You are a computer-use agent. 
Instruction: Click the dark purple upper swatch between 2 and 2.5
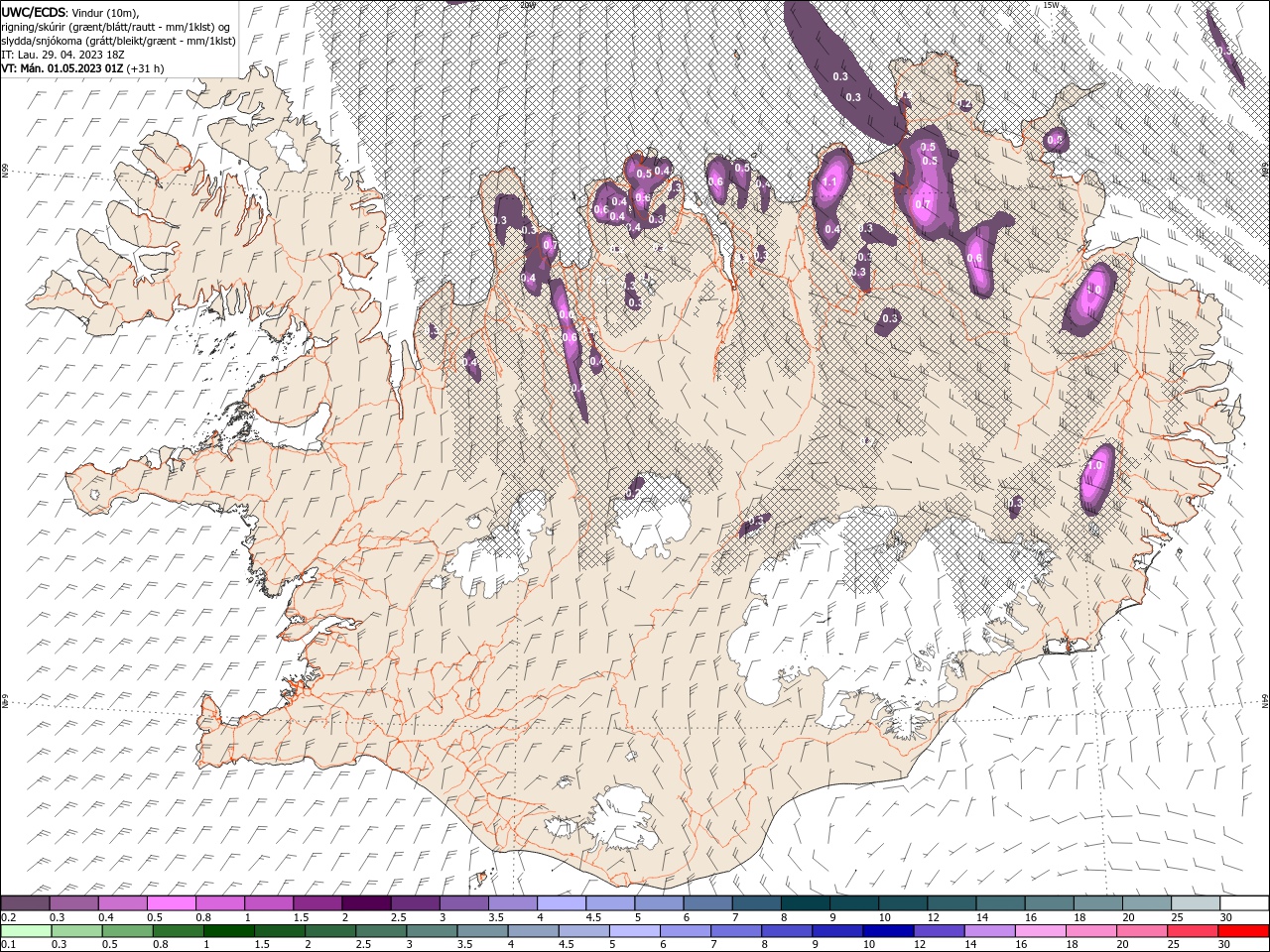[x=366, y=902]
